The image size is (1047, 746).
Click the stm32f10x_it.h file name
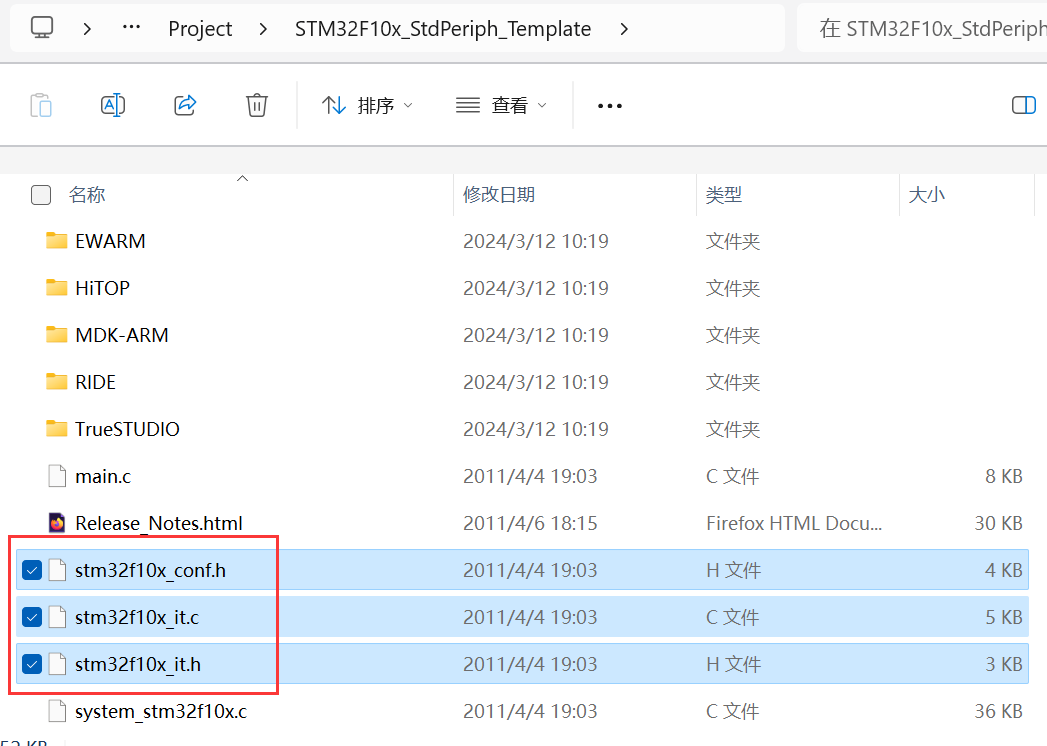pos(138,665)
